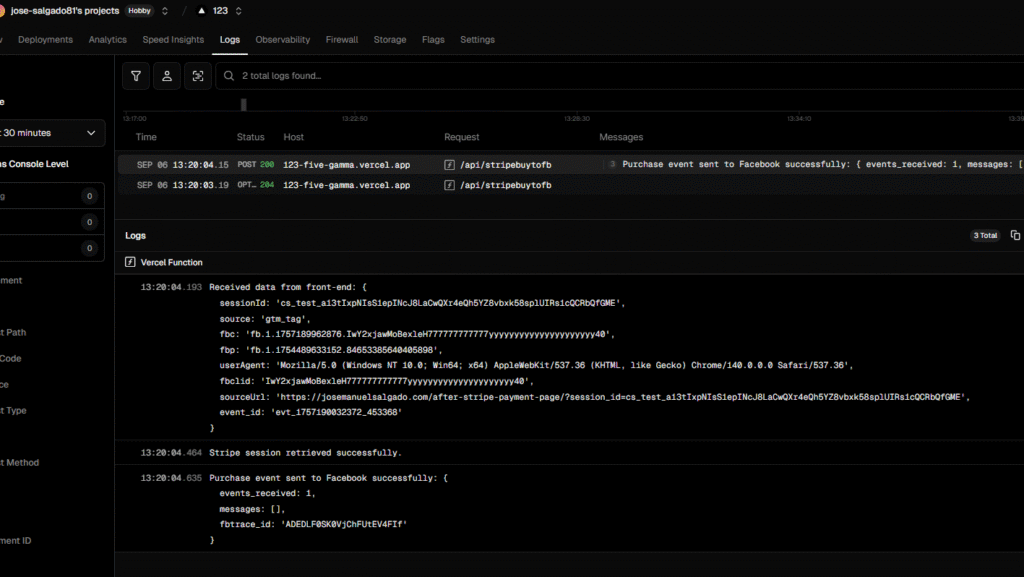
Task: Switch to the Observability tab
Action: (x=282, y=40)
